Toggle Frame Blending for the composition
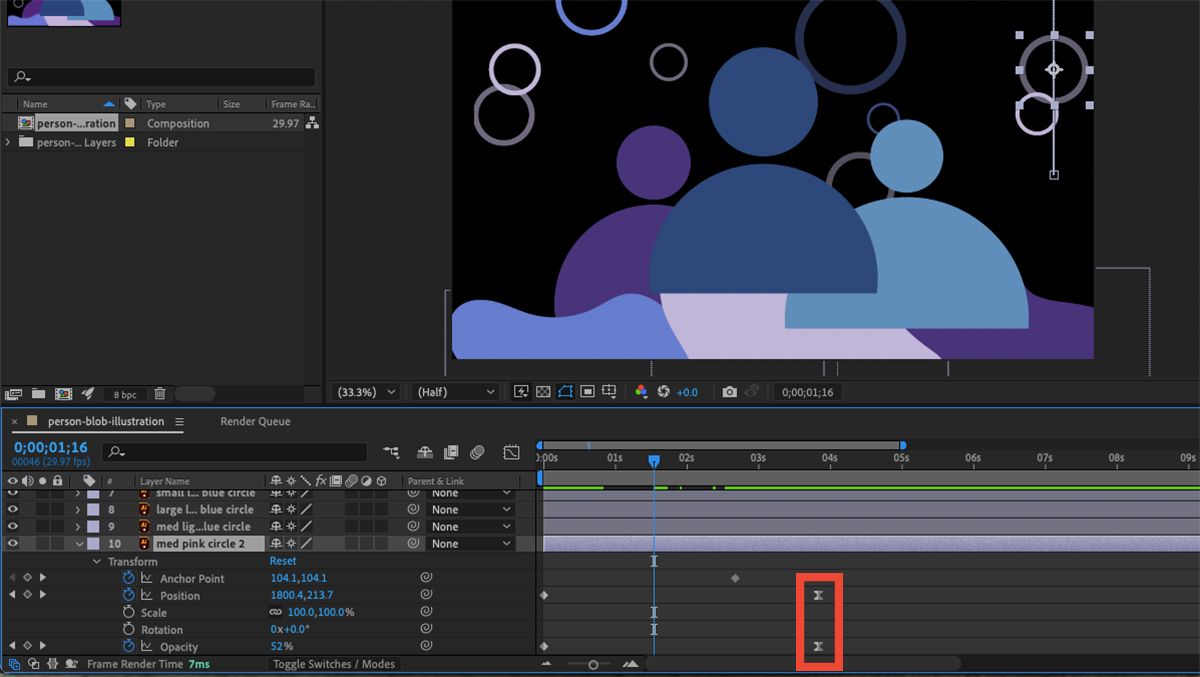Screen dimensions: 1200x677 [x=452, y=452]
